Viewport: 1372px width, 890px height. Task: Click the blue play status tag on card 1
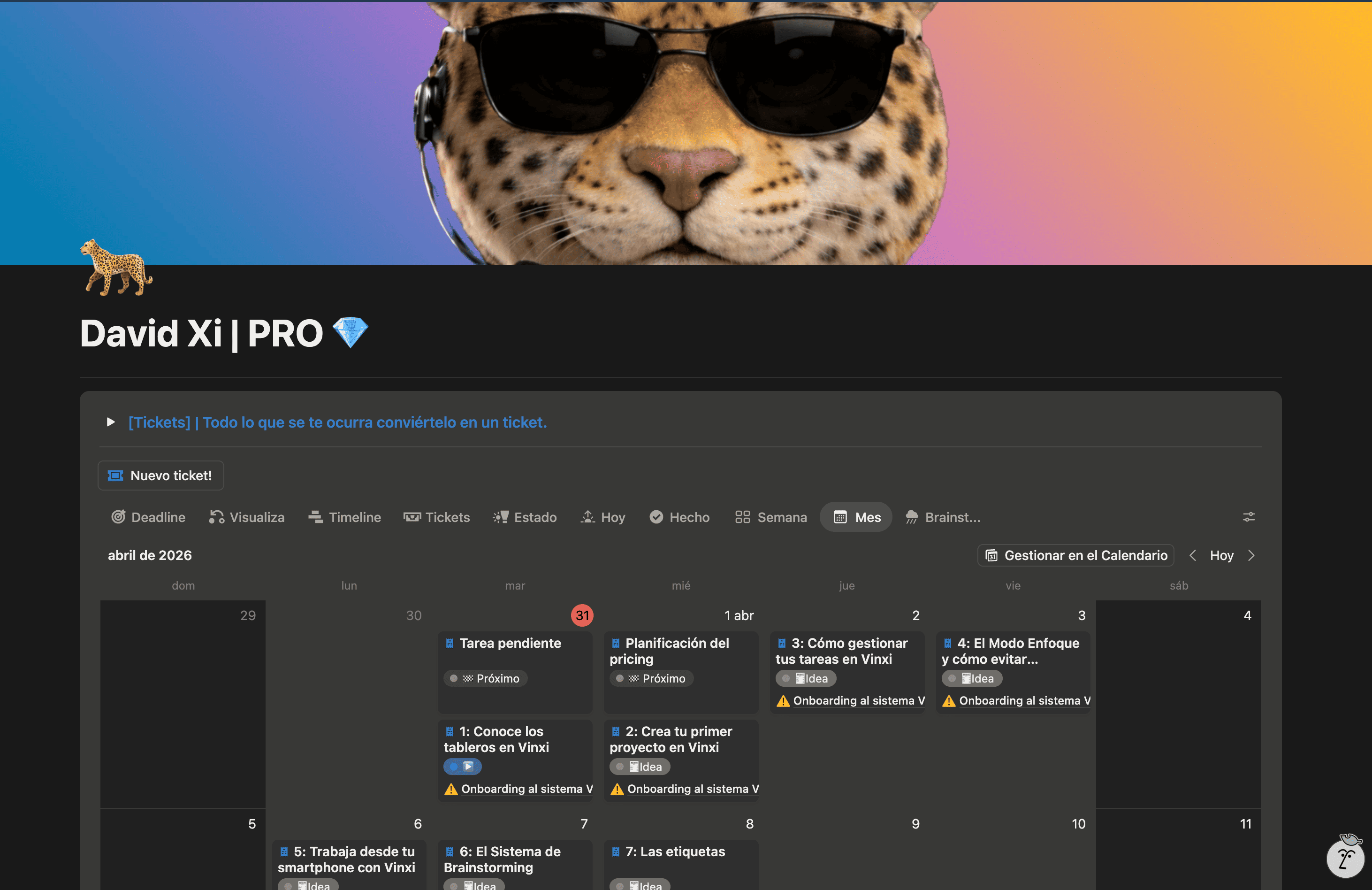(x=462, y=767)
